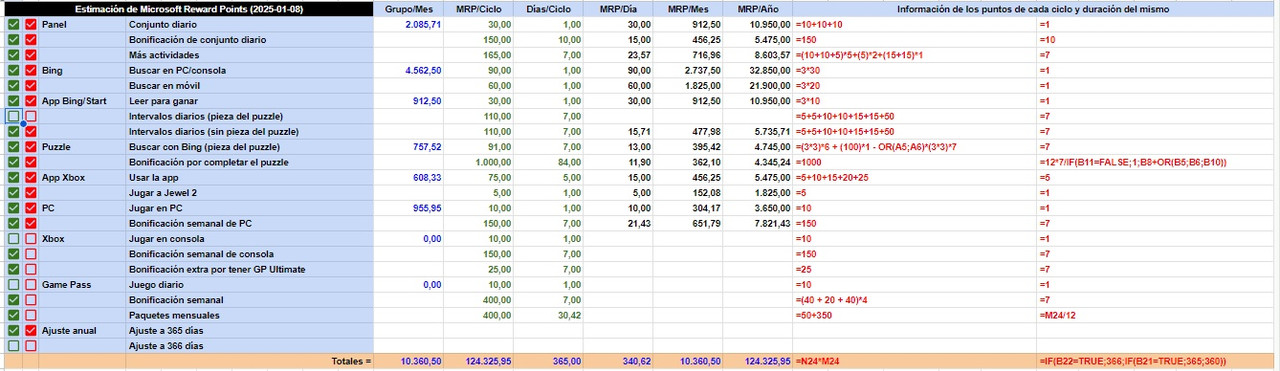Check green box for Juego diario row

pyautogui.click(x=13, y=285)
